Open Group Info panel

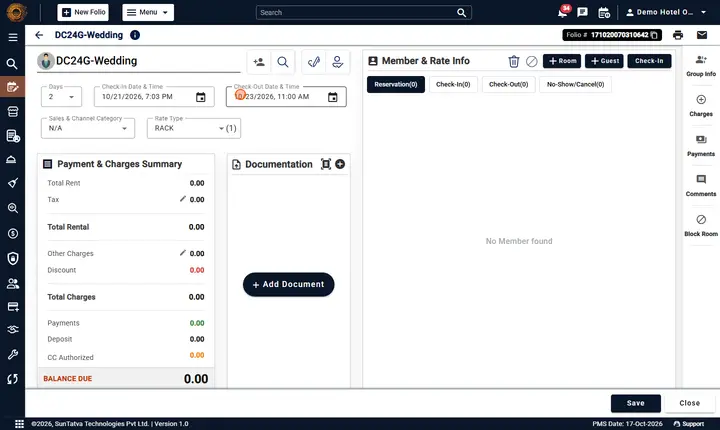(701, 66)
